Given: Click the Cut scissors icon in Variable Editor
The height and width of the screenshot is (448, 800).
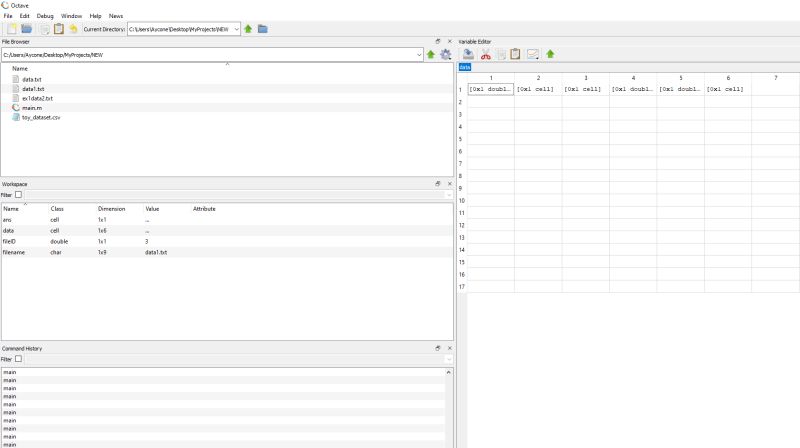Looking at the screenshot, I should 486,54.
